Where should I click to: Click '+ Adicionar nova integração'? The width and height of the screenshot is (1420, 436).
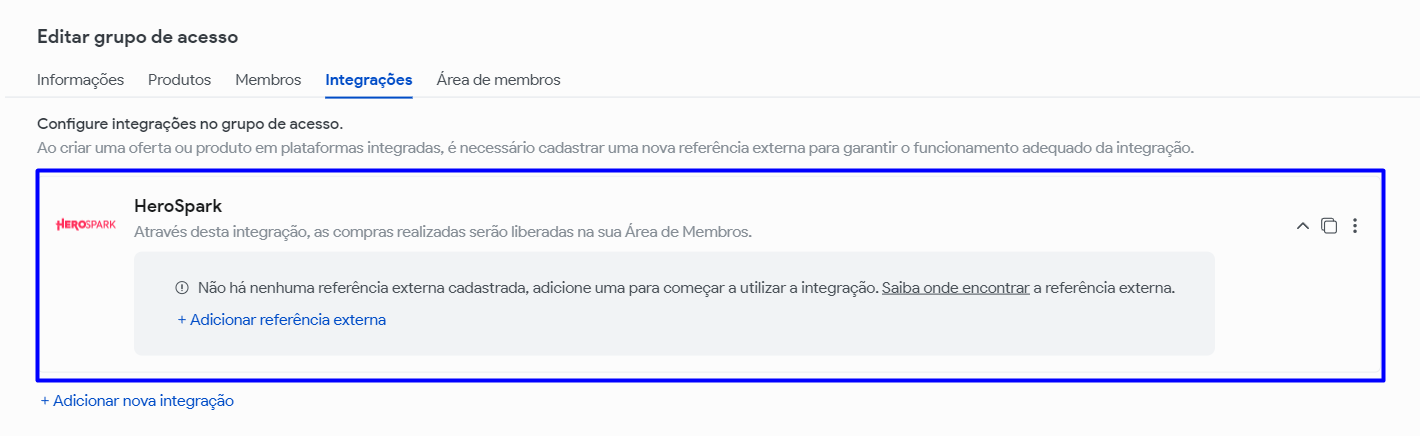coord(137,401)
